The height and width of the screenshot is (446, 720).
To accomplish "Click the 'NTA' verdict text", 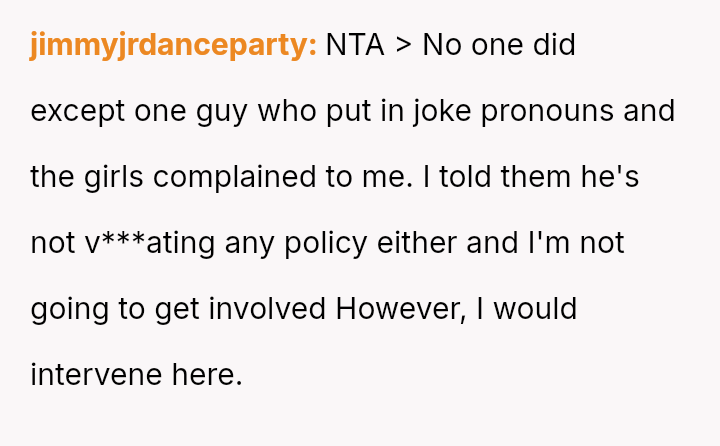I will (355, 45).
